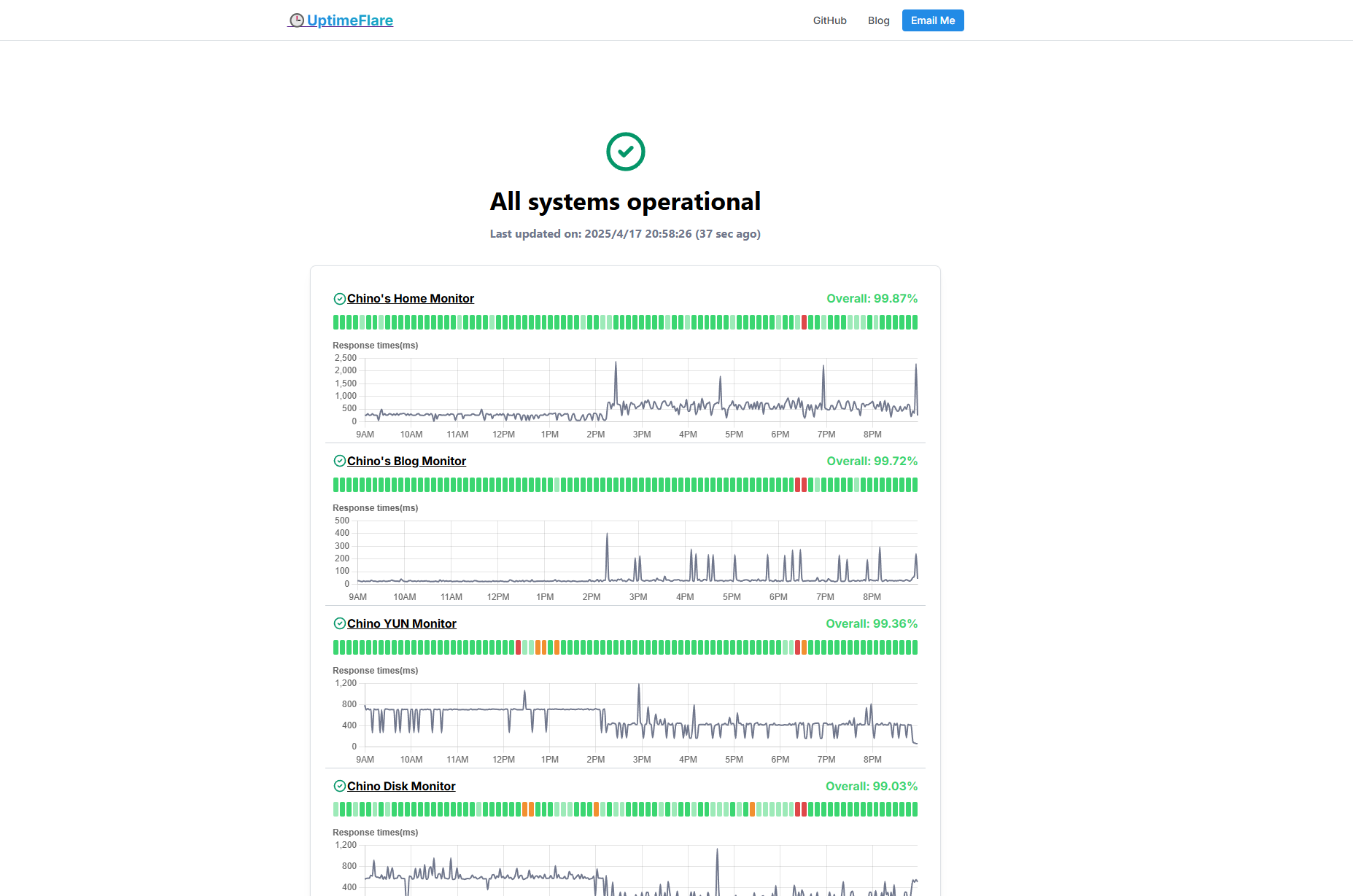Open the Chino's Home Monitor link
The height and width of the screenshot is (896, 1353).
410,299
